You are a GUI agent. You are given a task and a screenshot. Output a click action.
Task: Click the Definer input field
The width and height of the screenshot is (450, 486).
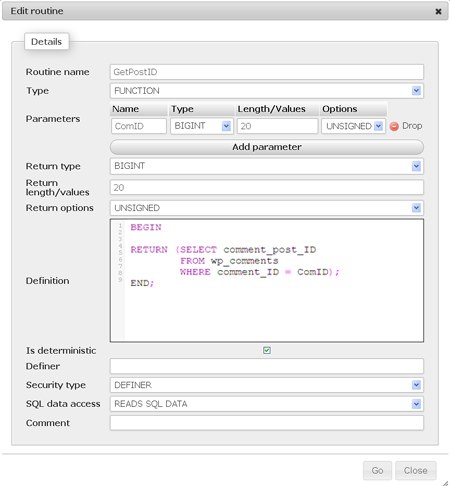pyautogui.click(x=267, y=366)
